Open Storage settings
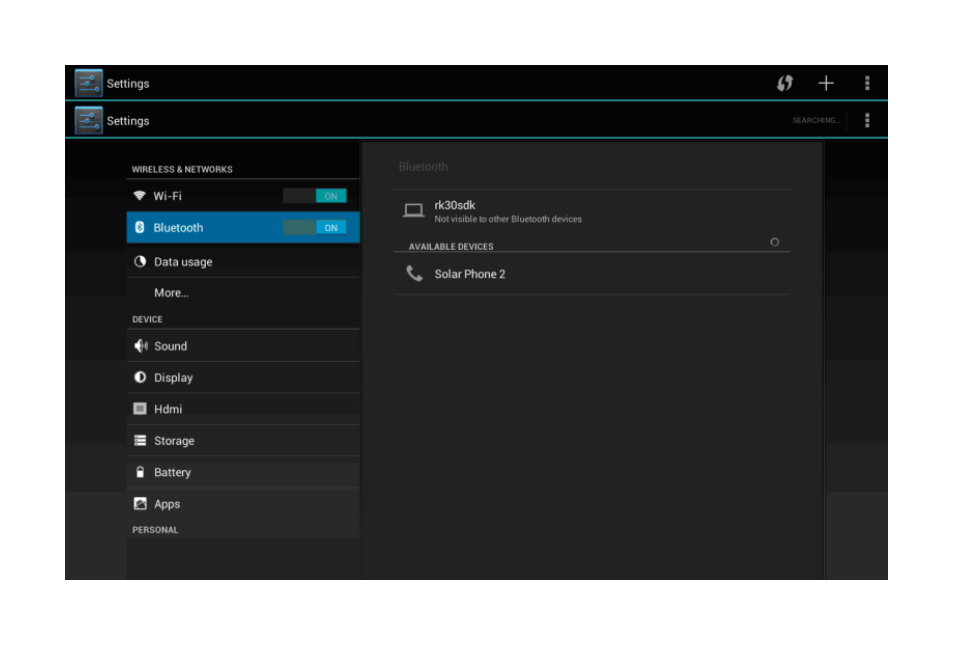 coord(243,441)
